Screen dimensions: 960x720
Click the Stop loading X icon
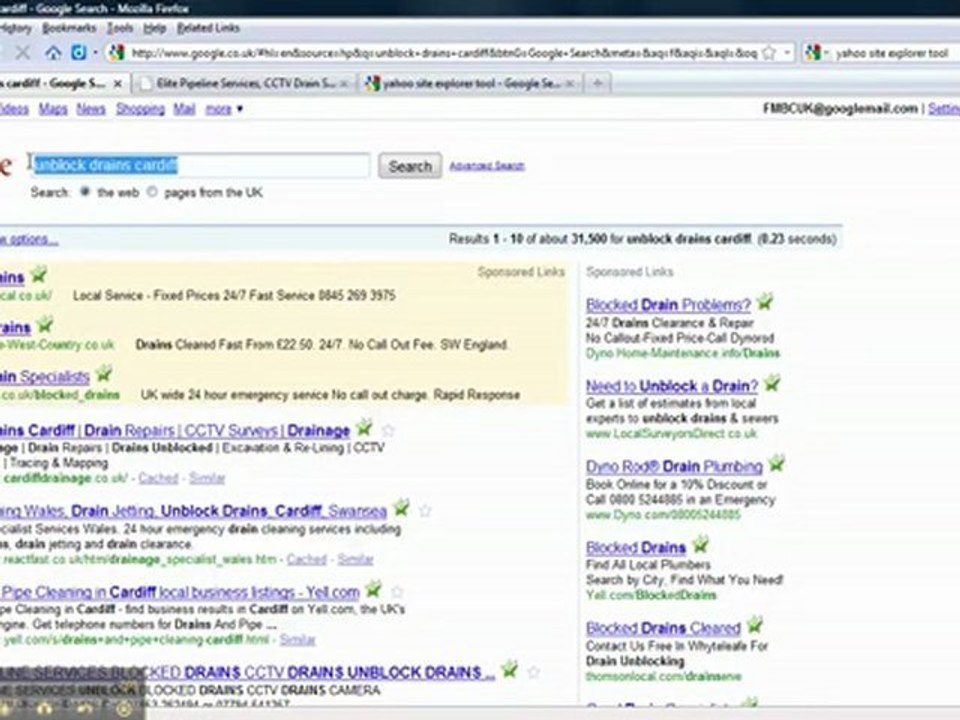[23, 53]
